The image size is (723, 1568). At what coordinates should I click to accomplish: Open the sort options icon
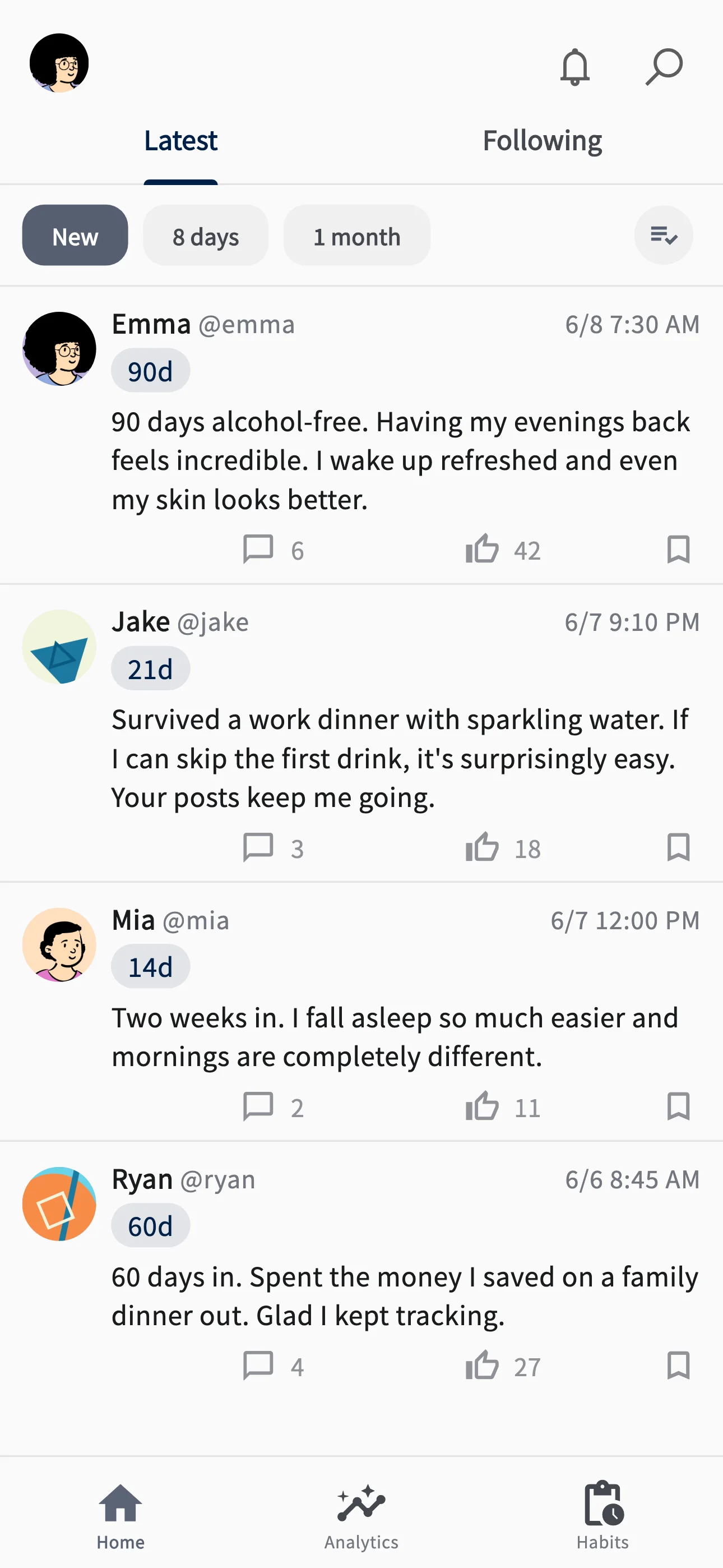click(664, 235)
